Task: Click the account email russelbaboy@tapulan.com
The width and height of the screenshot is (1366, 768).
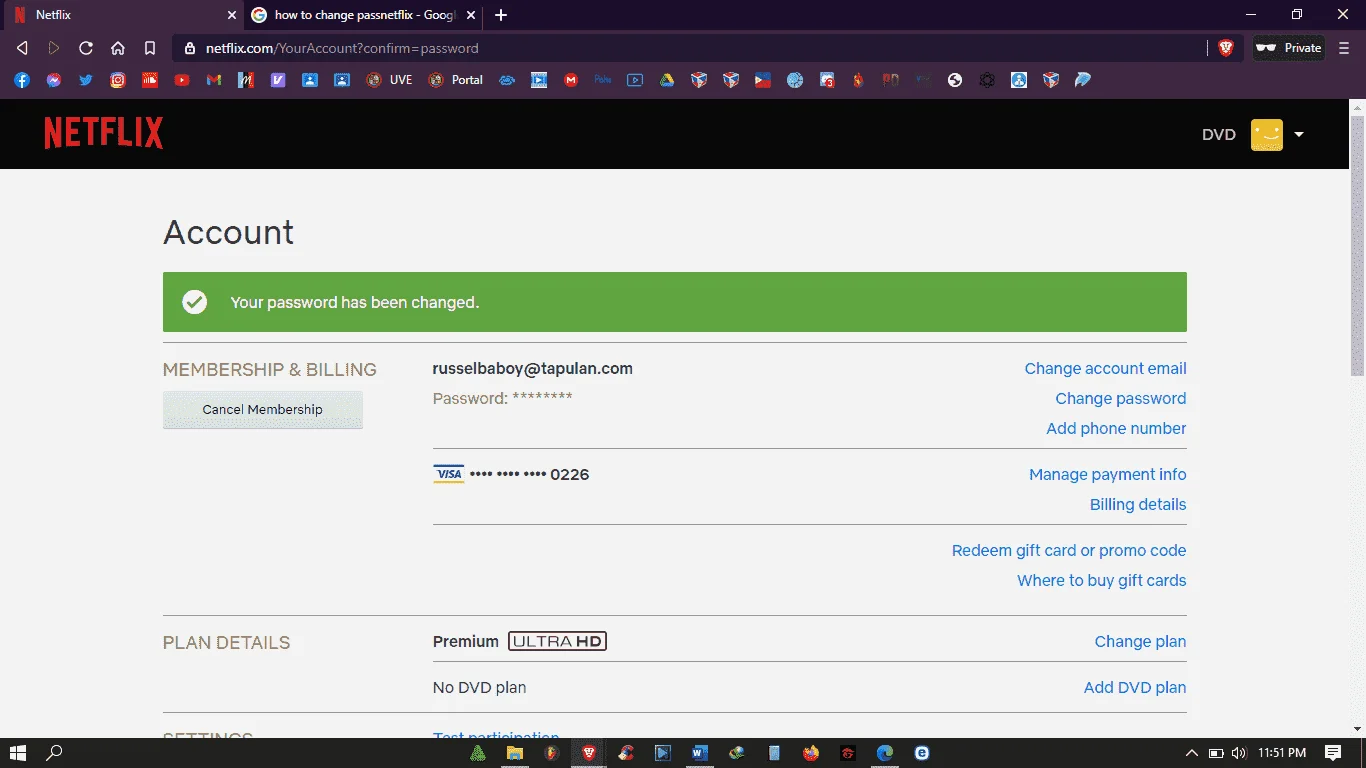Action: [x=533, y=369]
